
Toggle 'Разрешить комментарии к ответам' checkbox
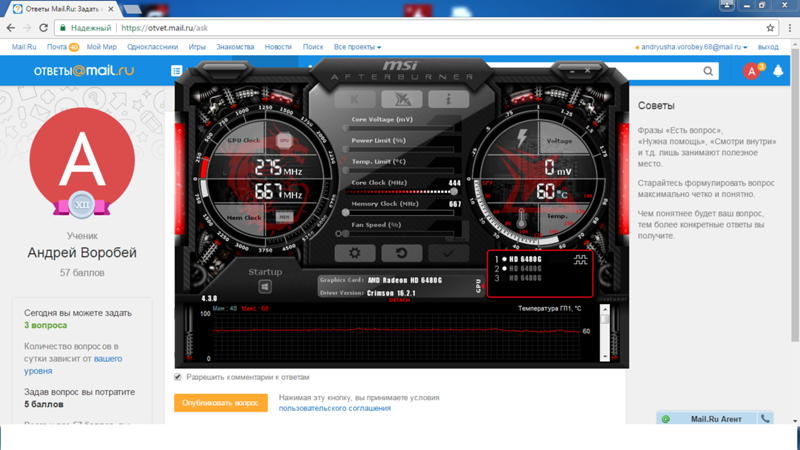point(178,377)
